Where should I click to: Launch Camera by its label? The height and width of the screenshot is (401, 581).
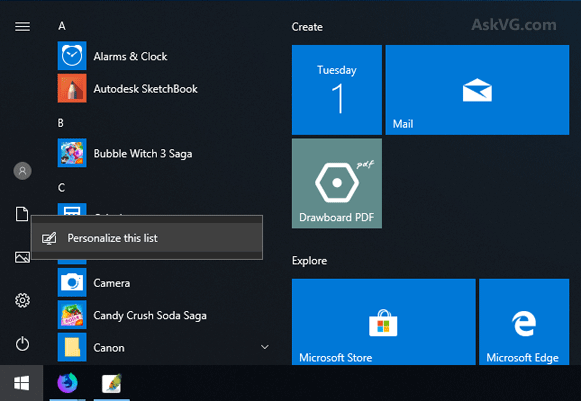[x=112, y=283]
